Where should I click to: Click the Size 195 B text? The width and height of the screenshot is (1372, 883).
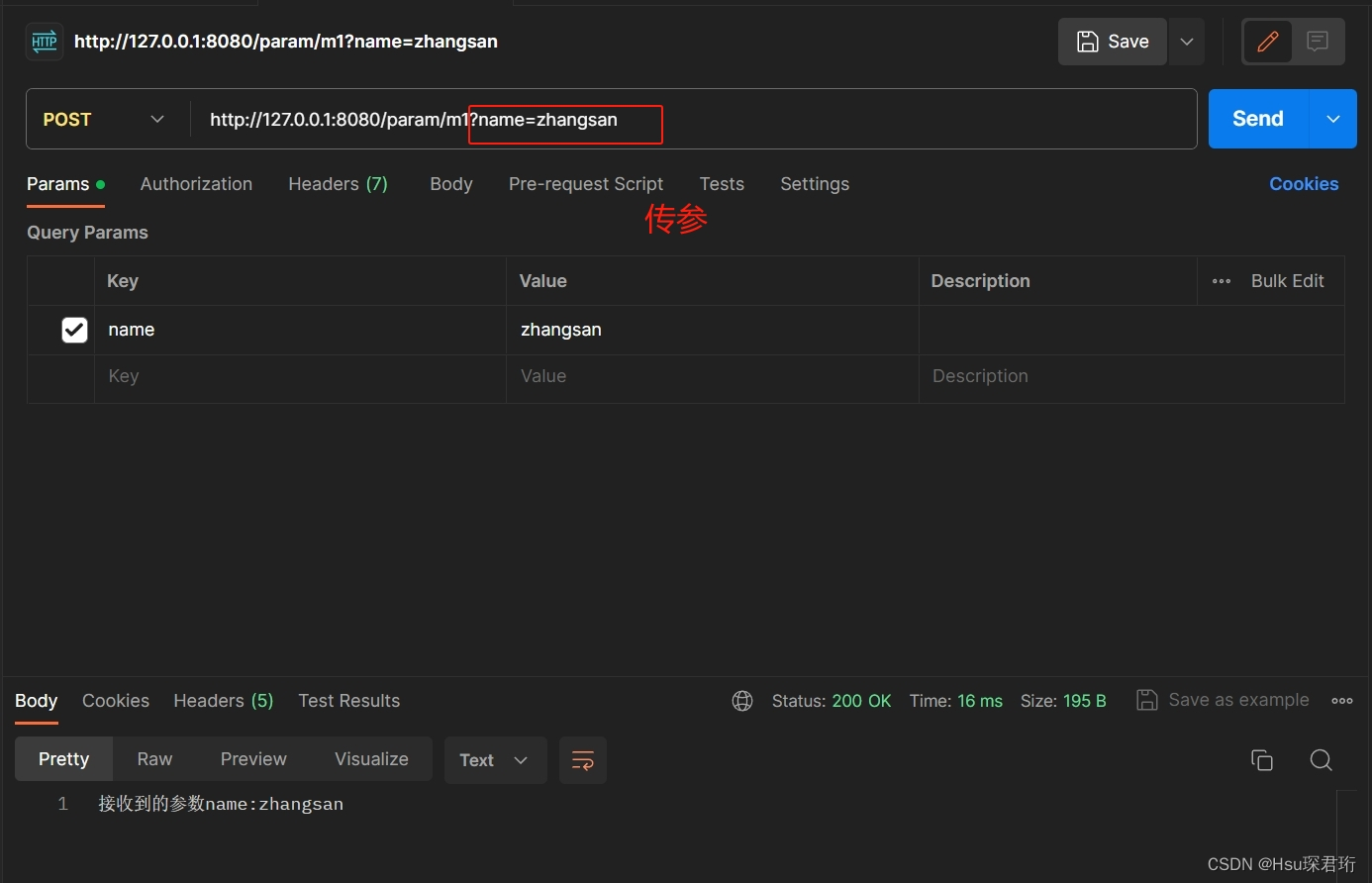tap(1063, 701)
